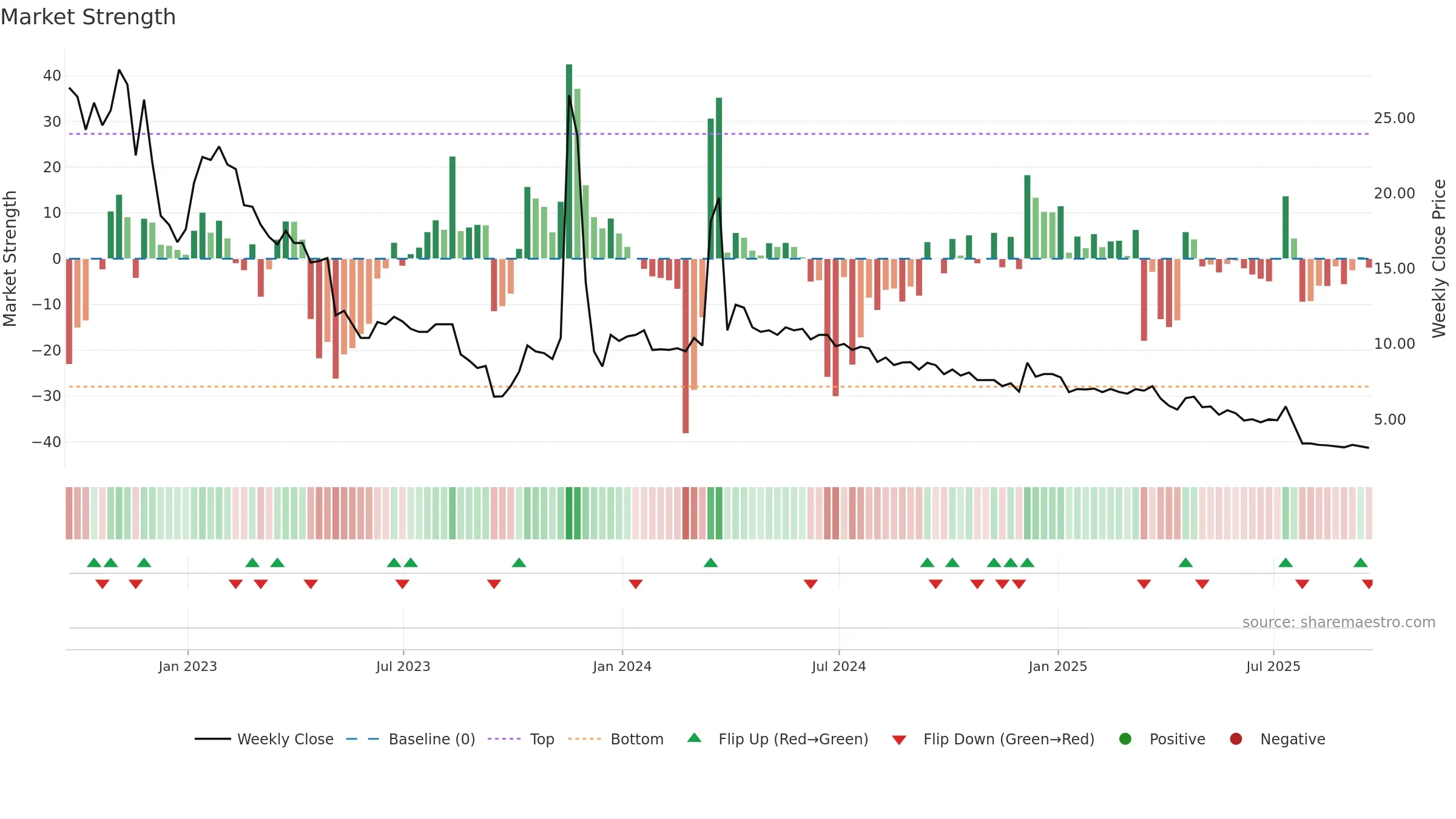
Task: Click the Bottom legend label
Action: point(637,739)
